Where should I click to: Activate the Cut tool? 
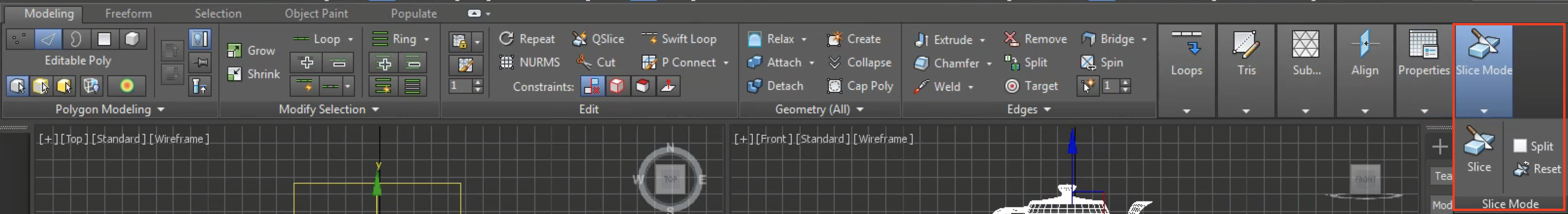596,62
